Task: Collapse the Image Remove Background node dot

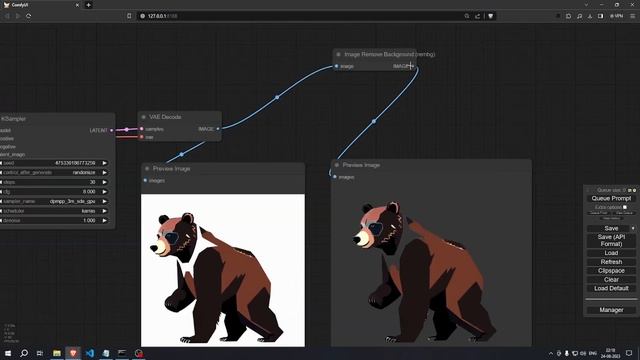Action: pyautogui.click(x=338, y=54)
